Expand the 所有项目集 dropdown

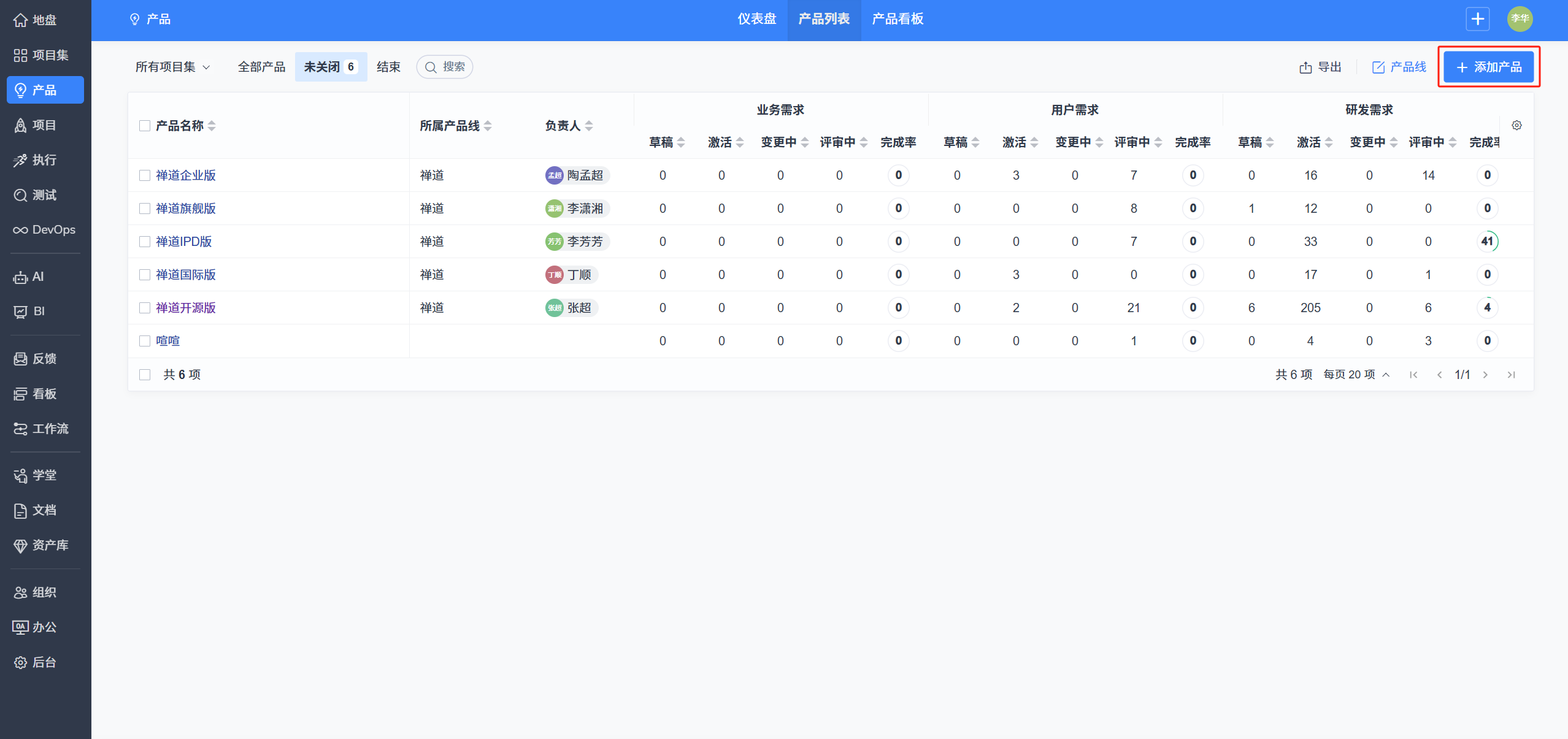[172, 67]
